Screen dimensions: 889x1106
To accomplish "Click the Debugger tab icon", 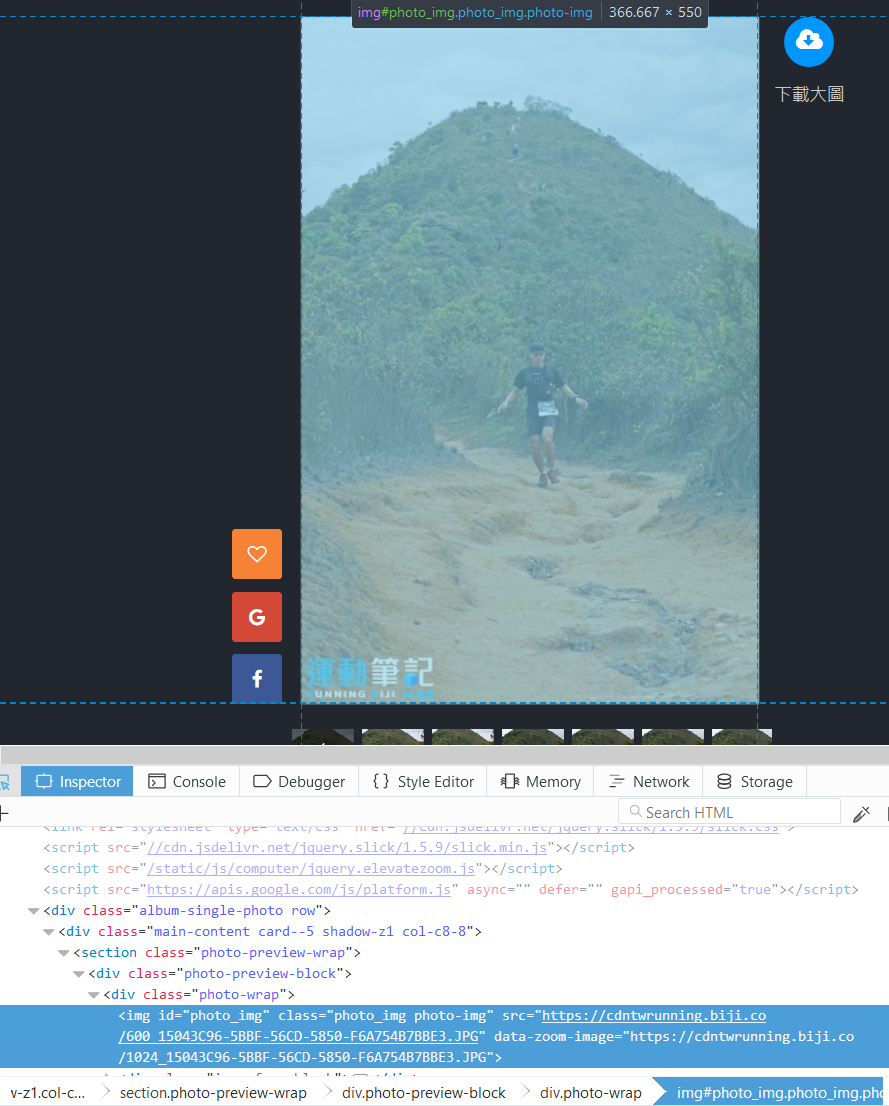I will pyautogui.click(x=262, y=782).
